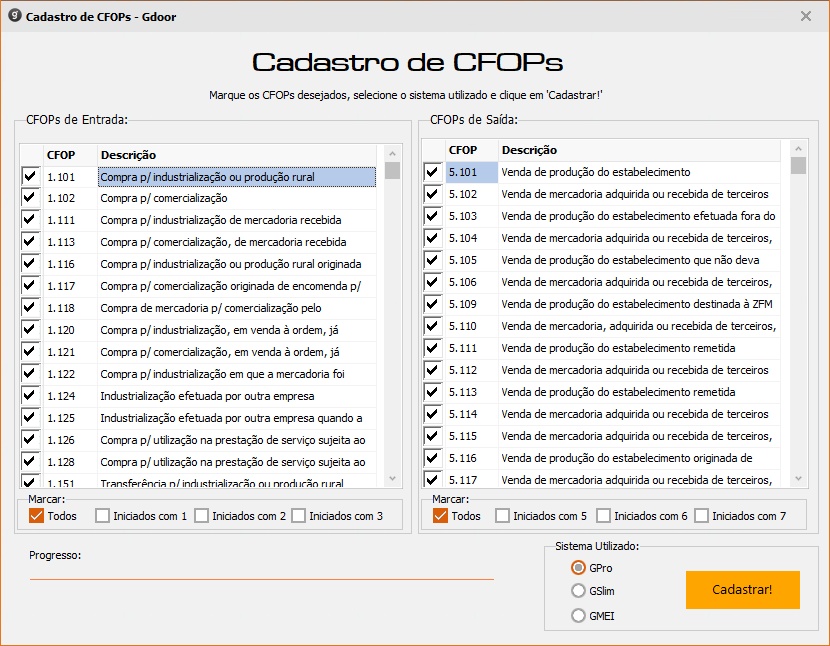Click the Entrada list scrollbar thumb
The image size is (830, 646).
click(x=392, y=171)
